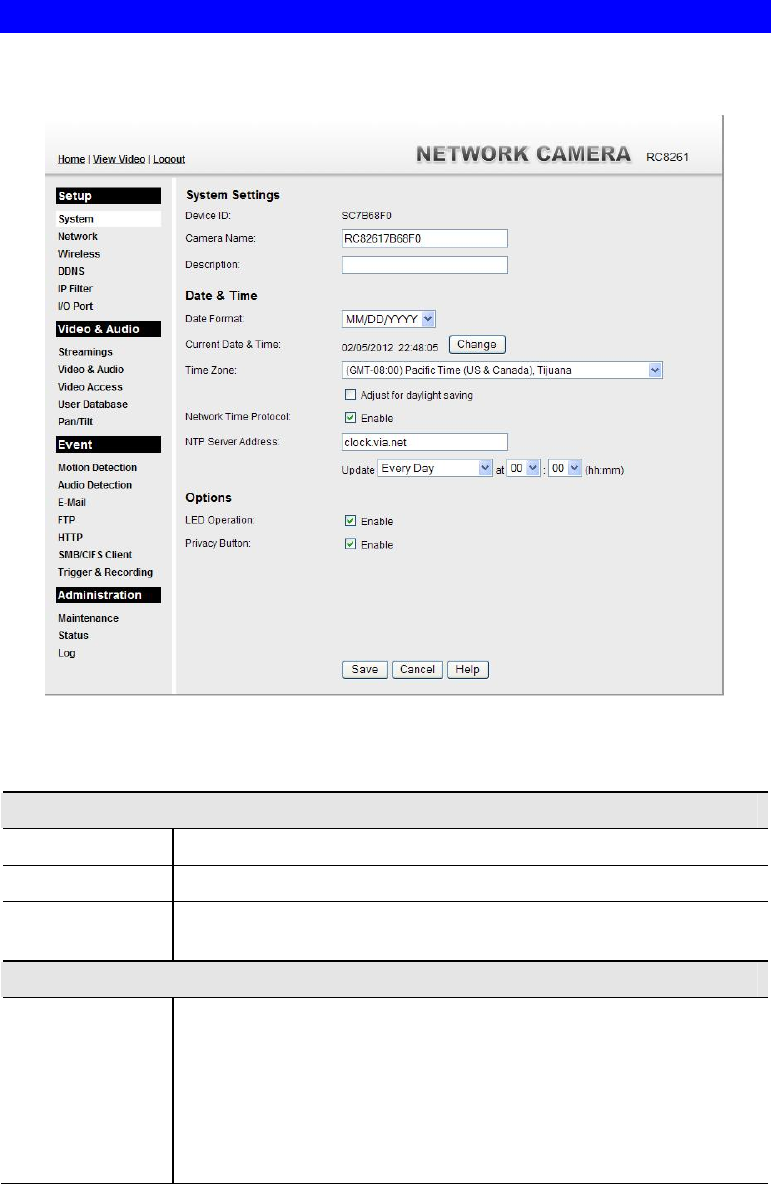View the Status page
The width and height of the screenshot is (771, 1184).
73,636
